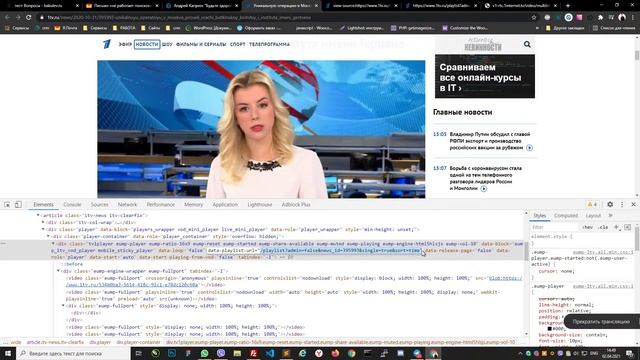Click Прекратить трансляцию button
Image resolution: width=640 pixels, height=360 pixels.
point(601,322)
